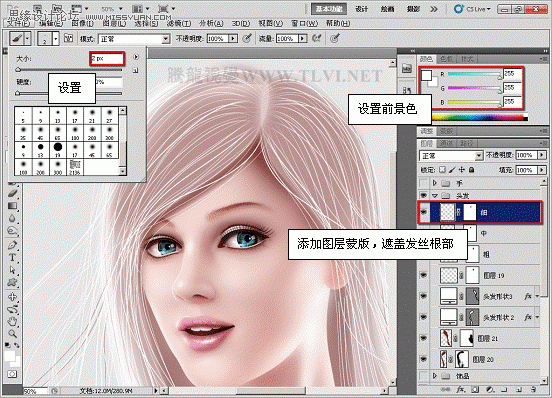The width and height of the screenshot is (552, 398).
Task: Toggle lock transparent pixels icon
Action: point(443,170)
